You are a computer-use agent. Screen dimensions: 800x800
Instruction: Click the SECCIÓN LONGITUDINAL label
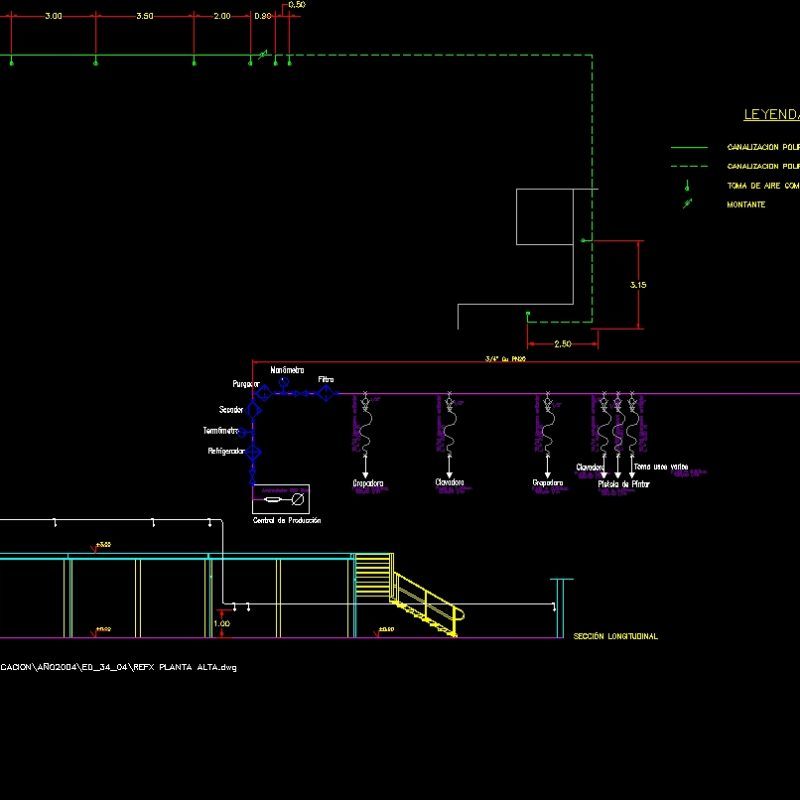tap(615, 635)
